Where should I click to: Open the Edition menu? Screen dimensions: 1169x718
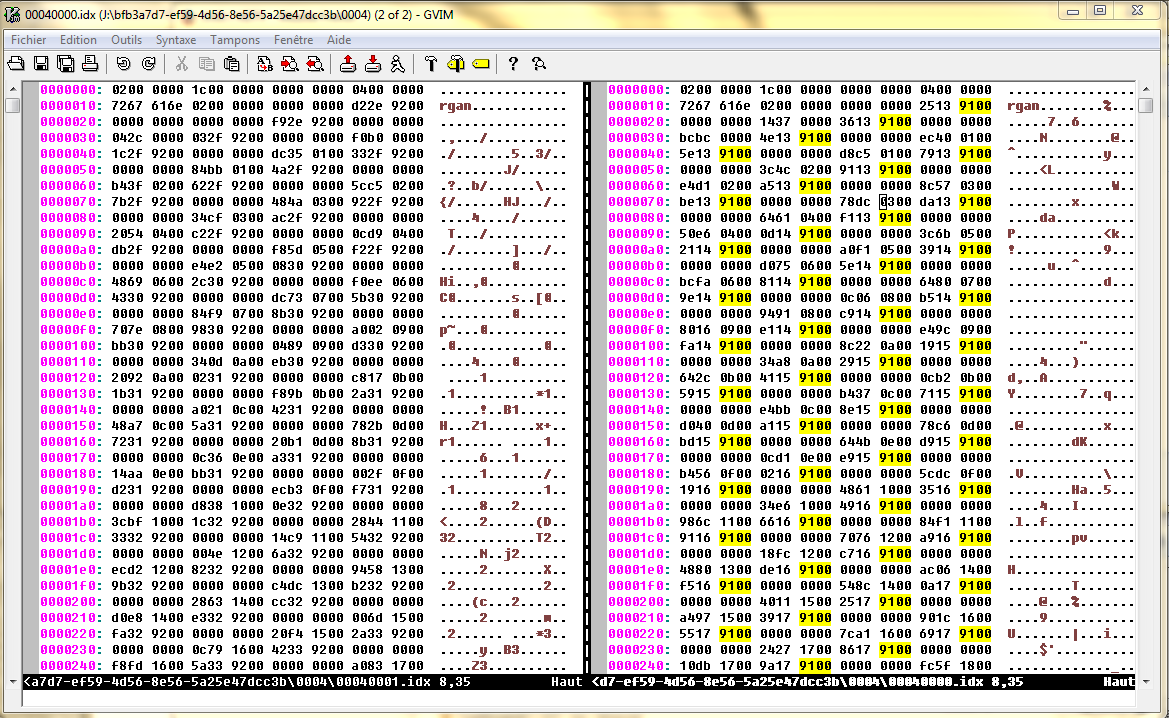(78, 40)
